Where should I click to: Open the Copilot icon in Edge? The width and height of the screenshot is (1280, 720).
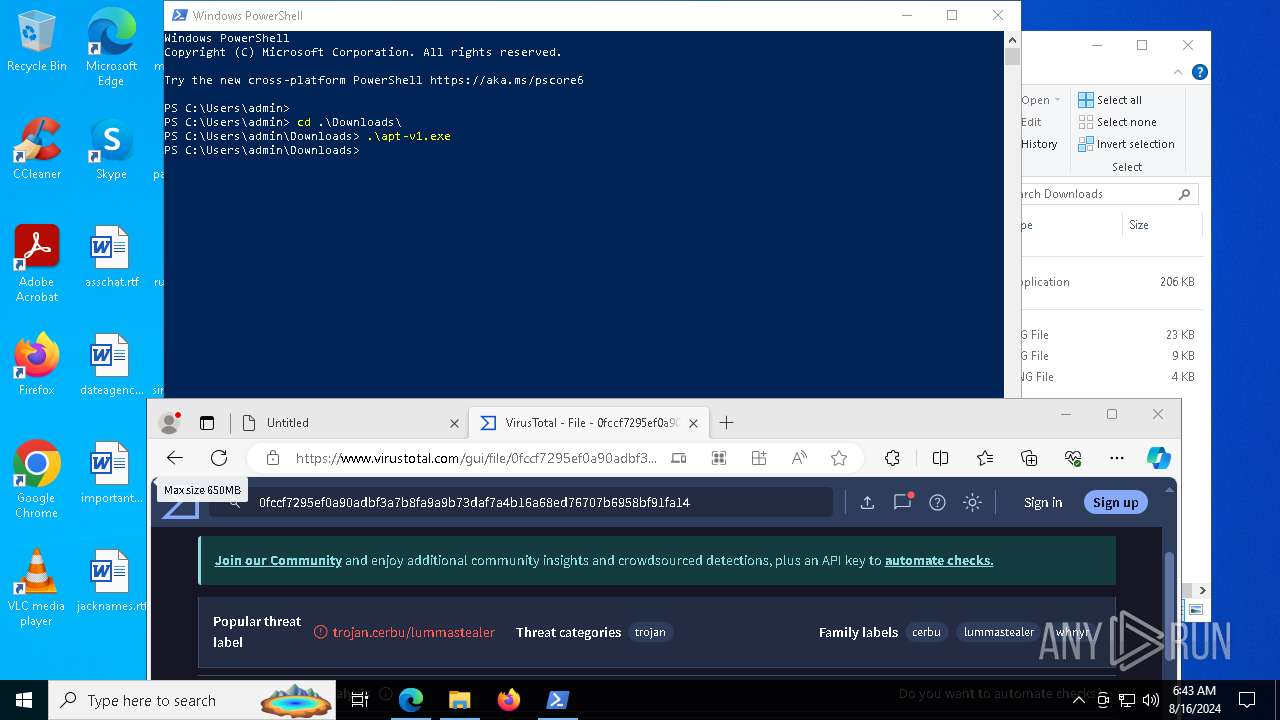point(1158,458)
